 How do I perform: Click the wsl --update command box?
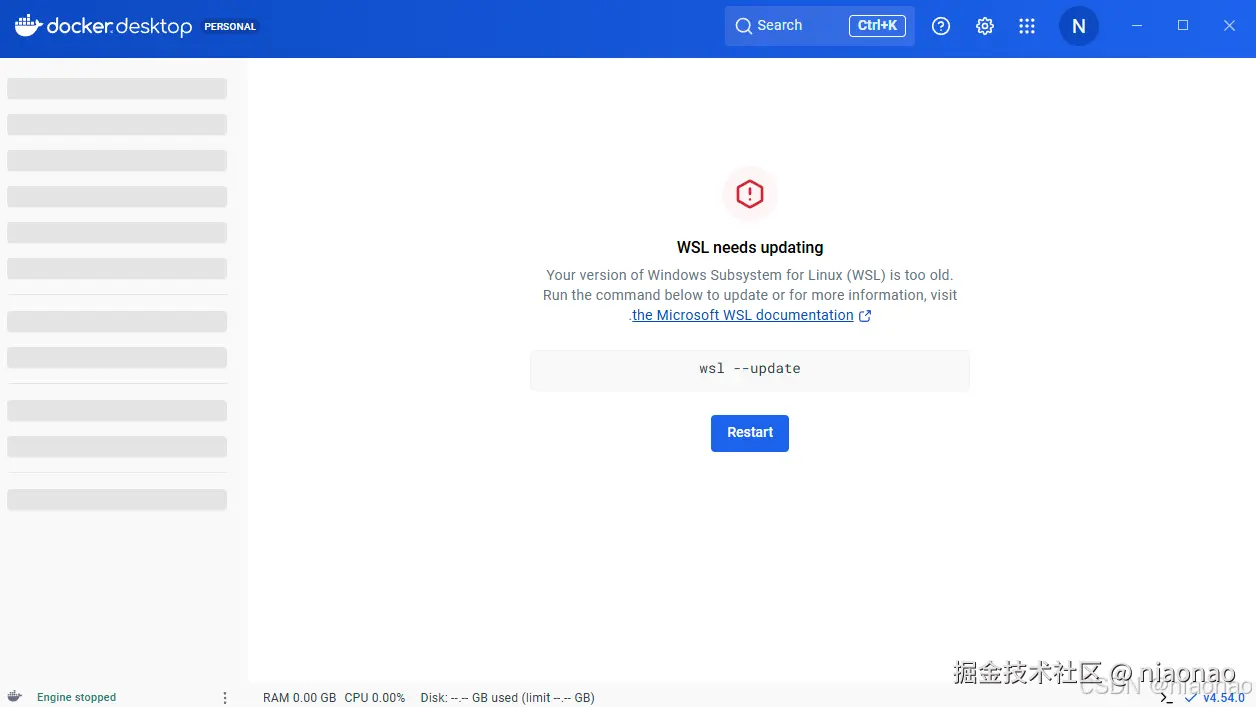tap(750, 369)
